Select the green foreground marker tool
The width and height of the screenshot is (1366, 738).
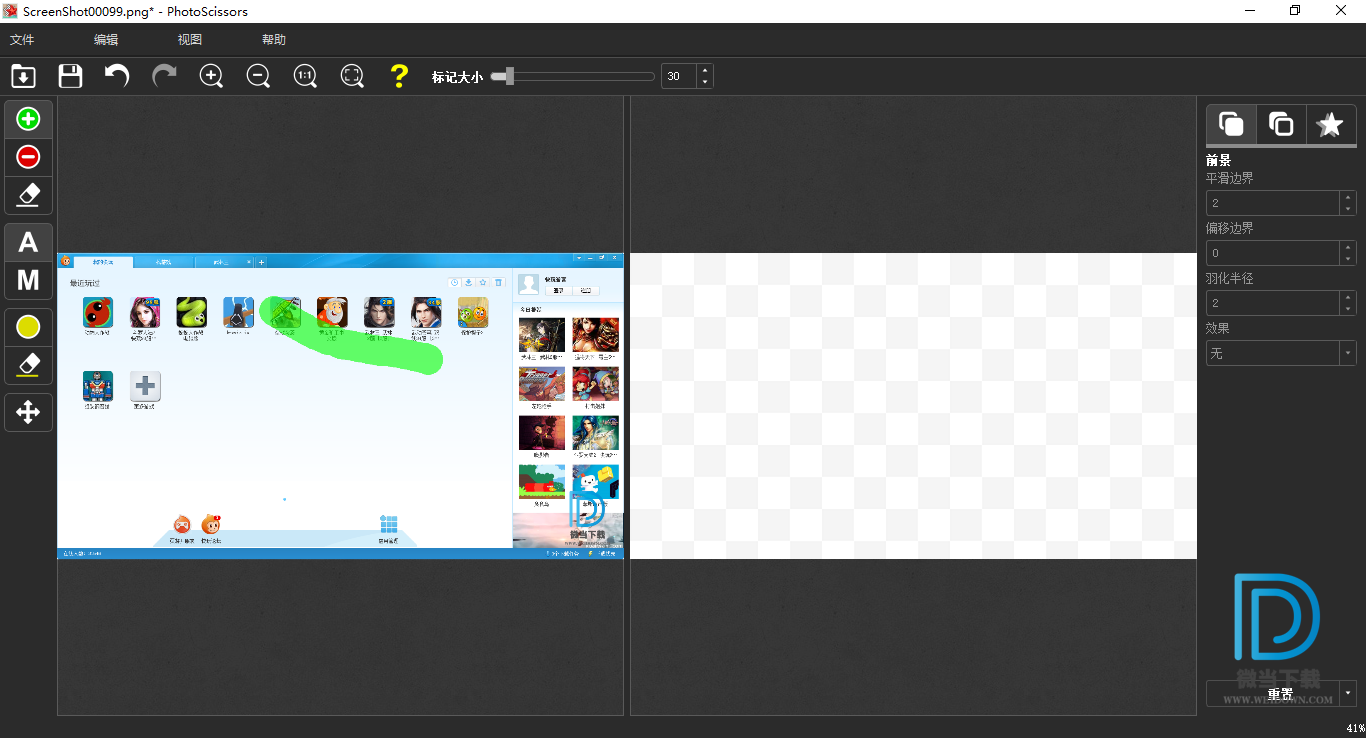(28, 119)
